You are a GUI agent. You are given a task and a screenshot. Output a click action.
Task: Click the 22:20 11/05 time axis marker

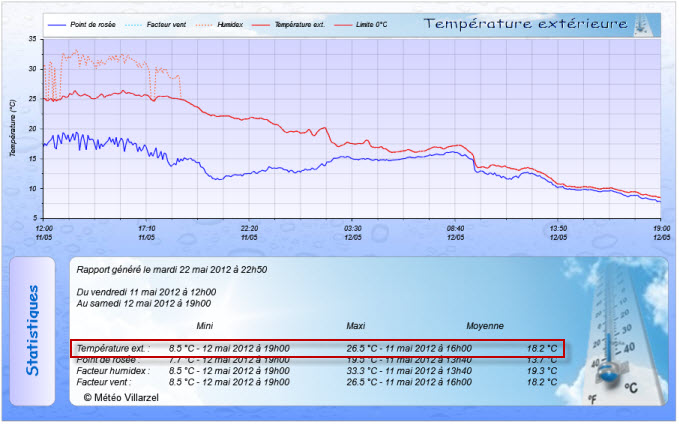click(x=249, y=233)
